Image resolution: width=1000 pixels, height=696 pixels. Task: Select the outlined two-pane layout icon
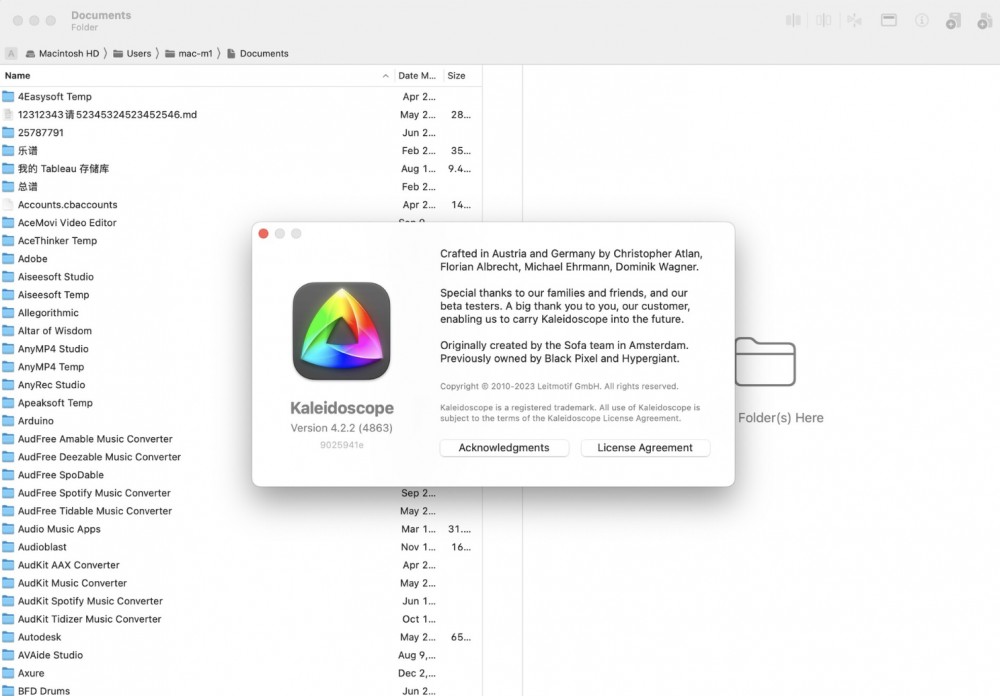[x=823, y=20]
